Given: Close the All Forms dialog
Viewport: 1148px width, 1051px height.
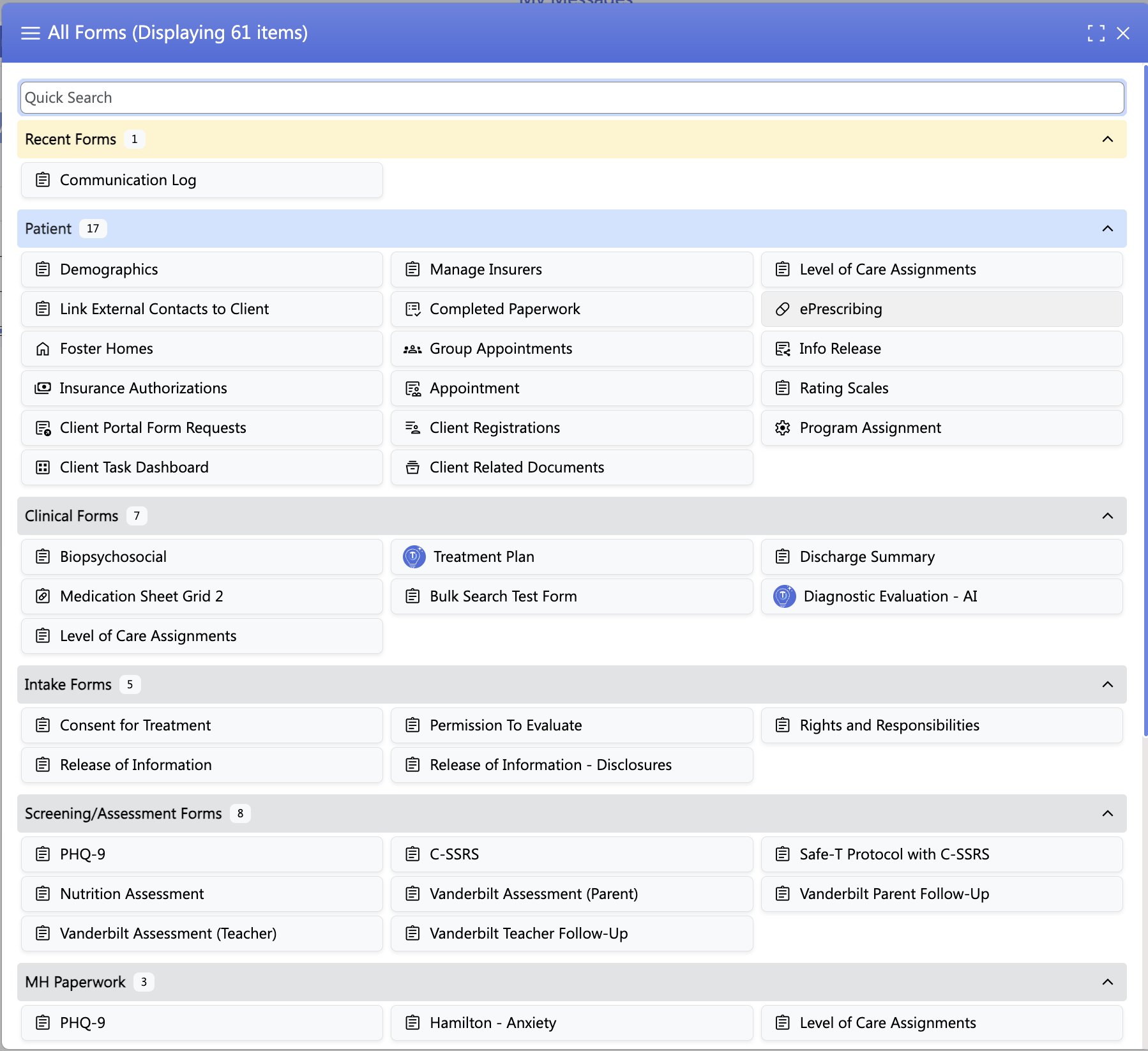Looking at the screenshot, I should click(1123, 33).
